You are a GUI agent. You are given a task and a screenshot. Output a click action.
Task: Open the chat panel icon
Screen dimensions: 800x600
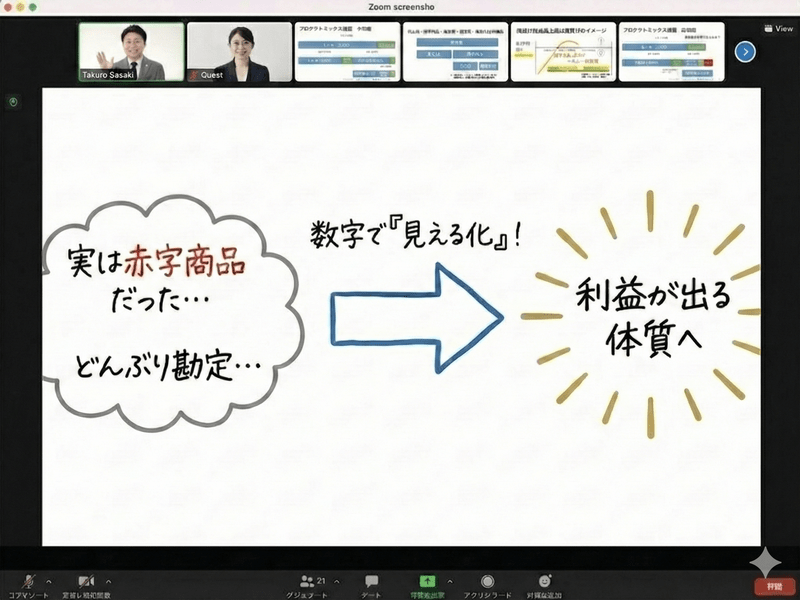[371, 581]
